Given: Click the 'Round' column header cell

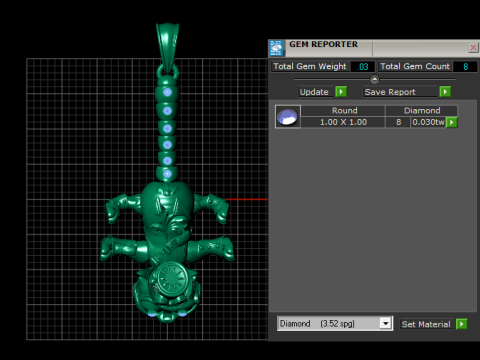Looking at the screenshot, I should click(x=344, y=111).
